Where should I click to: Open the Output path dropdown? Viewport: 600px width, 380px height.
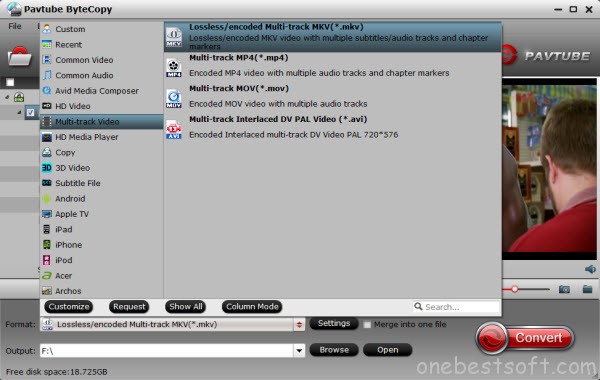point(299,350)
